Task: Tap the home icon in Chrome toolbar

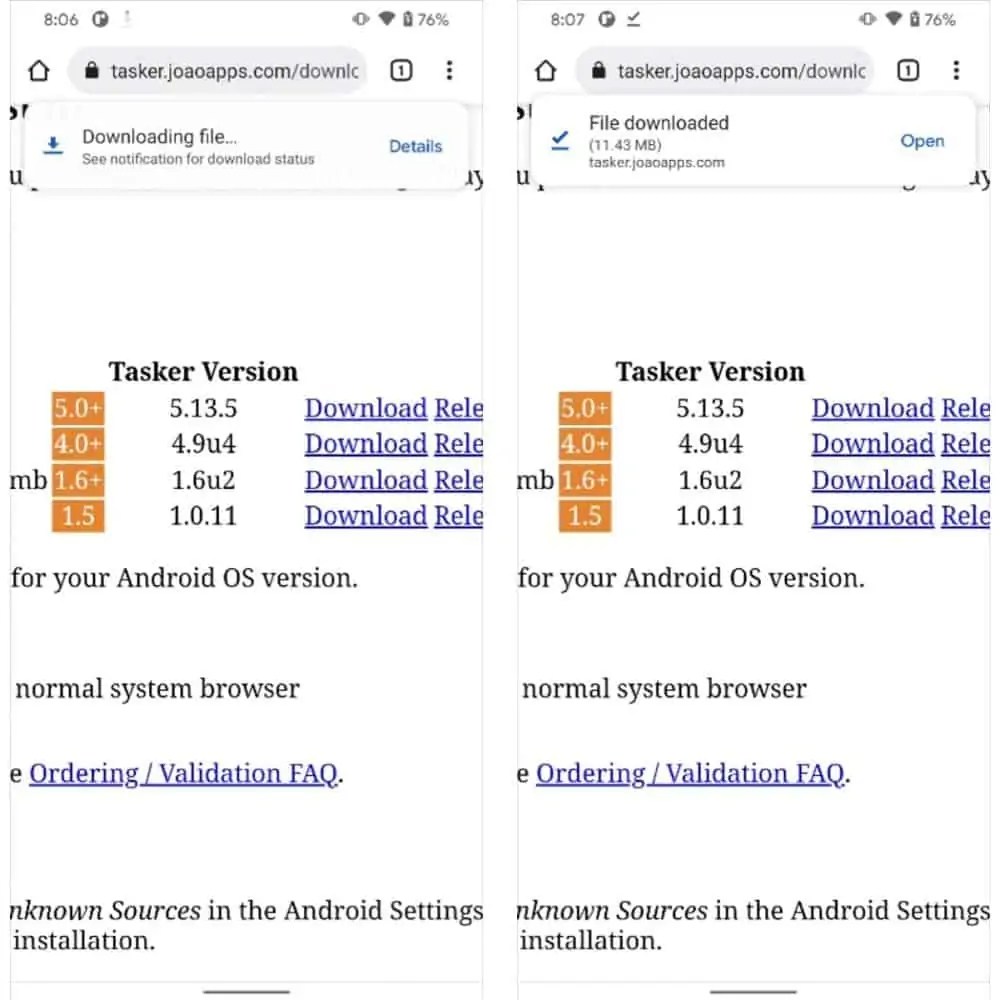Action: tap(38, 70)
